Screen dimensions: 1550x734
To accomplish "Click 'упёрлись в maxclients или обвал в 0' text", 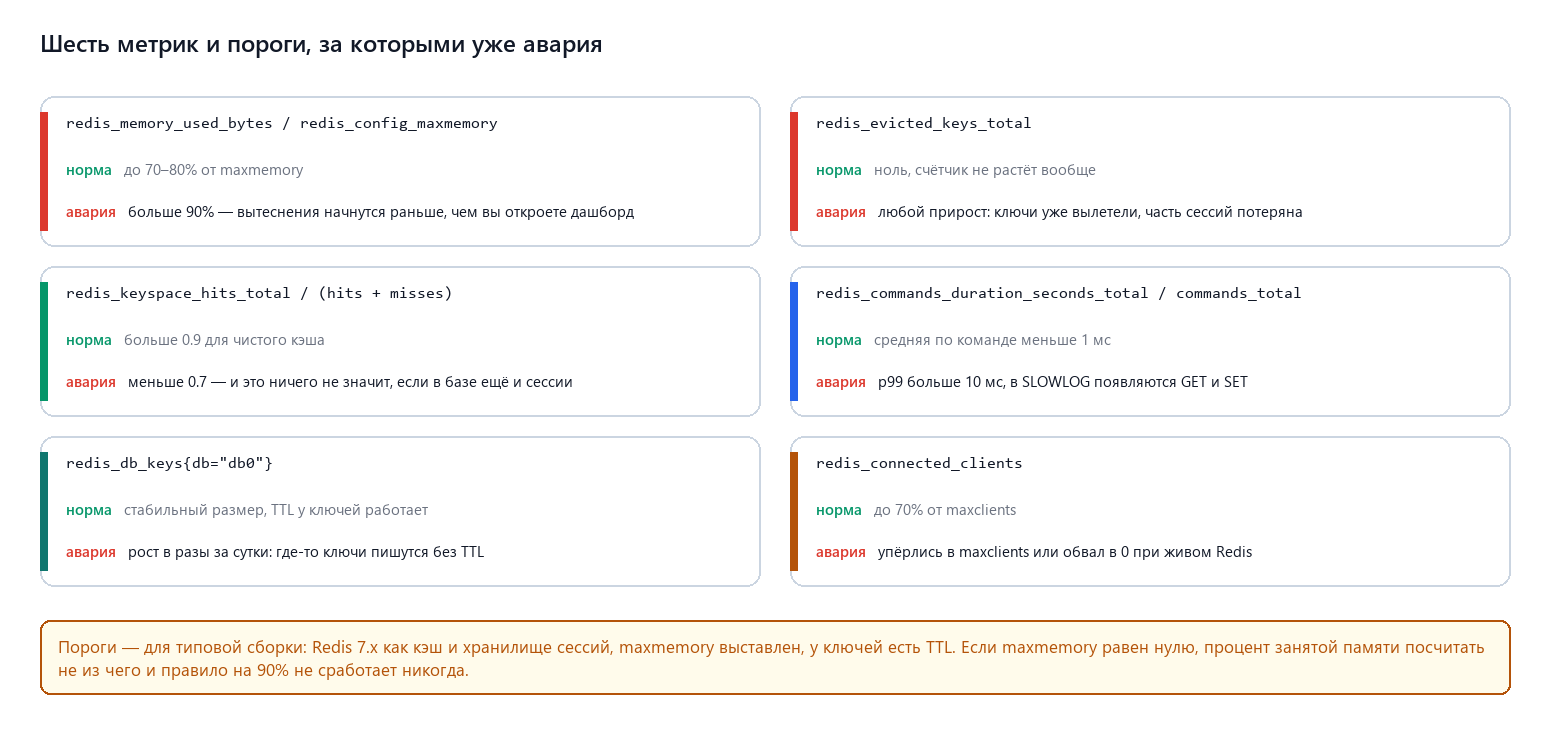I will [x=1065, y=552].
